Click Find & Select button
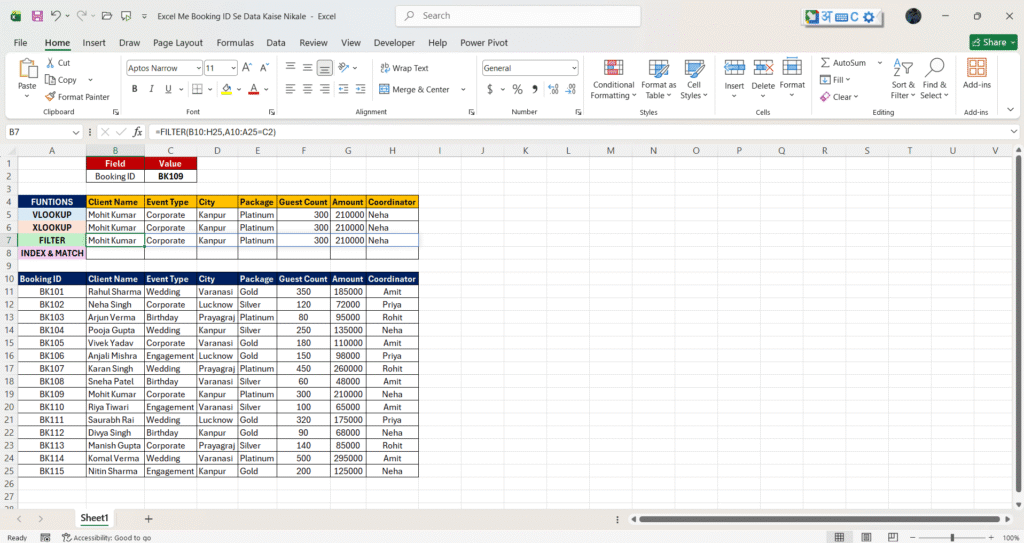Image resolution: width=1024 pixels, height=543 pixels. click(x=935, y=79)
